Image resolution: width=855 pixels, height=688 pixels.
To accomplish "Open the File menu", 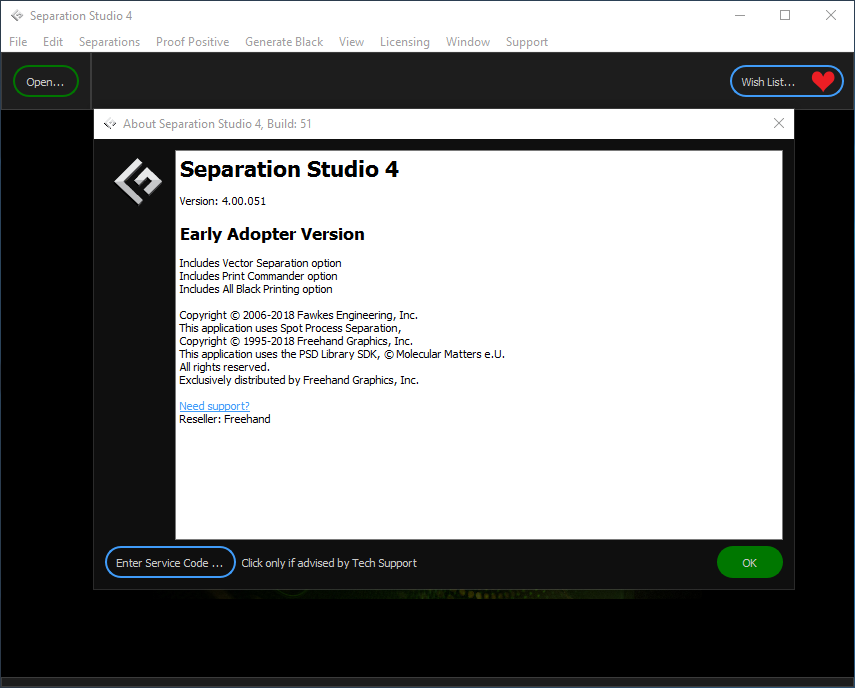I will (18, 42).
